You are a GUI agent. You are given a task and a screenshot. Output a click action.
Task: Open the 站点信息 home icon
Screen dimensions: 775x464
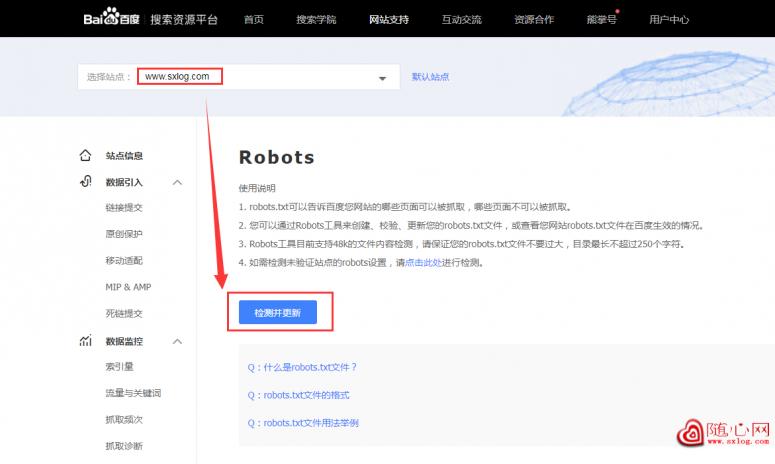tap(86, 155)
